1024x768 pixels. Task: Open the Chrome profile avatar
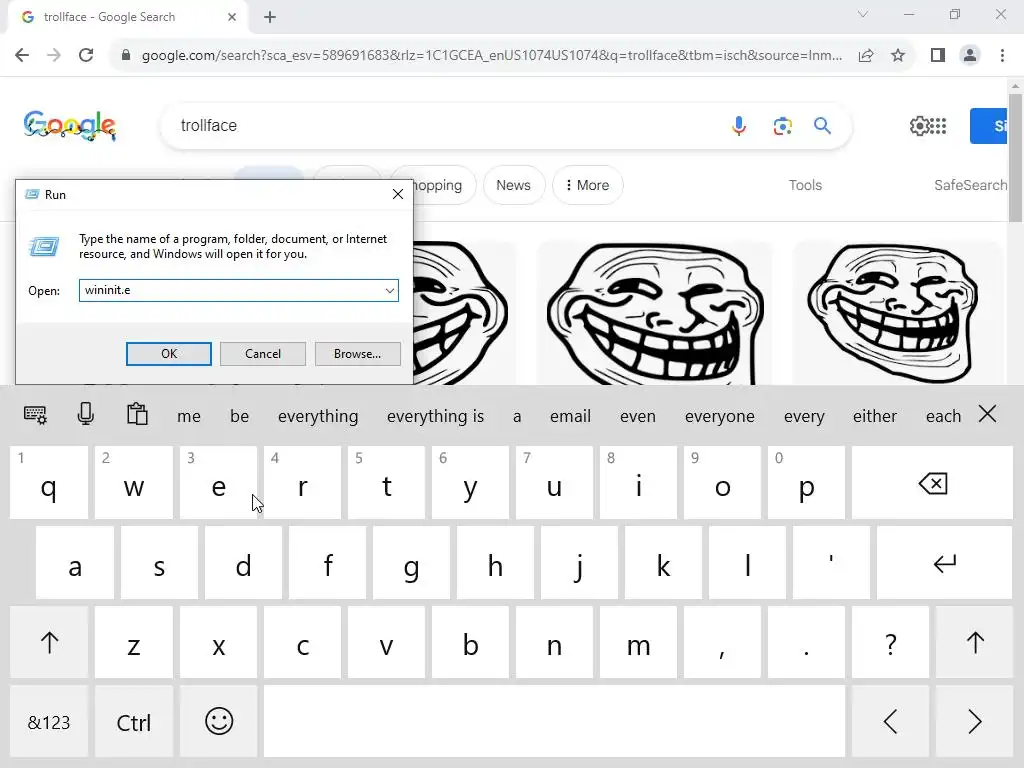click(x=970, y=56)
